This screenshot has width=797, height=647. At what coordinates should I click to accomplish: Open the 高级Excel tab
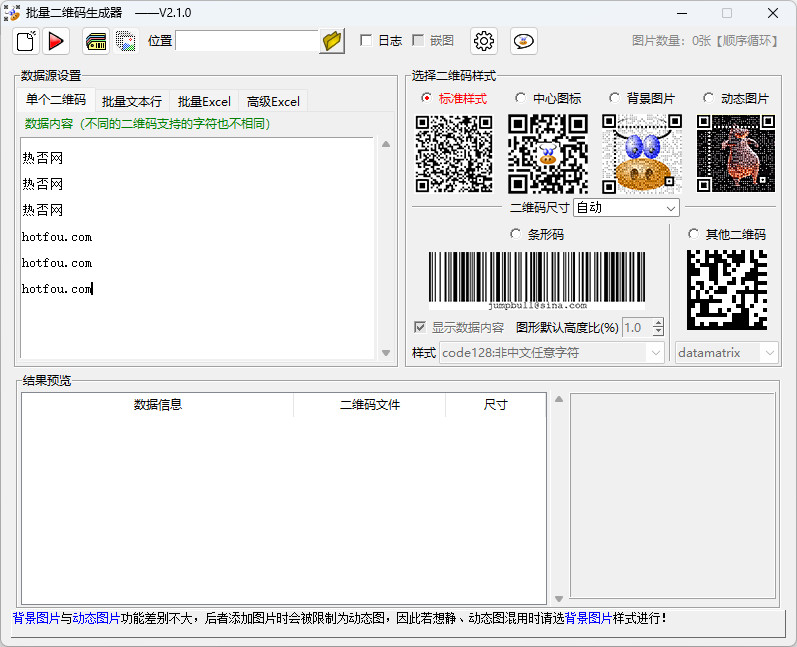pos(273,102)
